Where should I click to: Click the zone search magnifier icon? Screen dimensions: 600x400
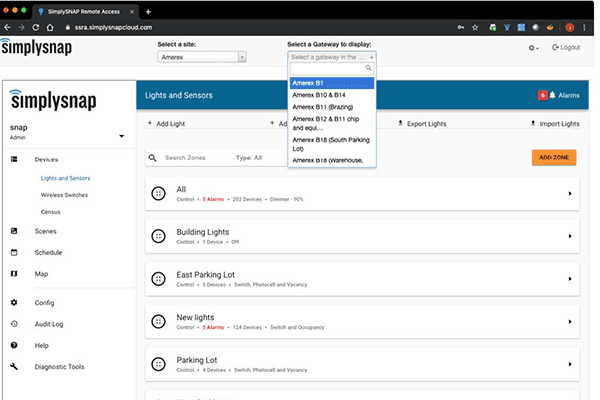pyautogui.click(x=152, y=158)
